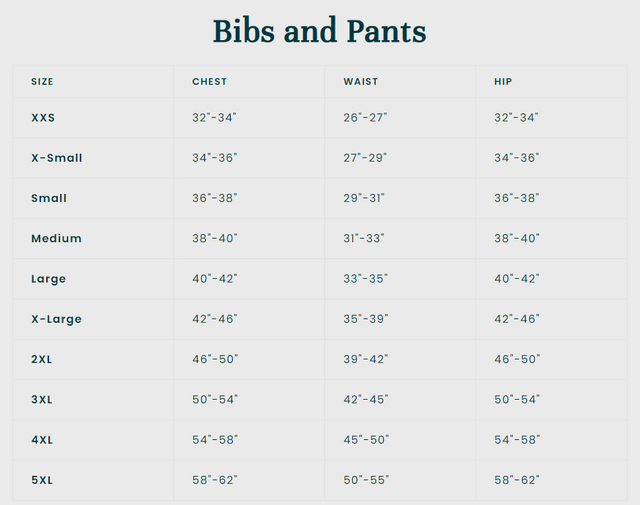Click the X-Small size label
The image size is (640, 505).
click(57, 158)
